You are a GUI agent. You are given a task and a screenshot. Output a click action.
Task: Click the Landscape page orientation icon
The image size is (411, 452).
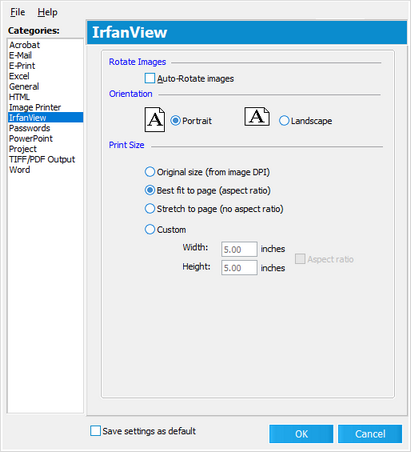click(x=257, y=117)
